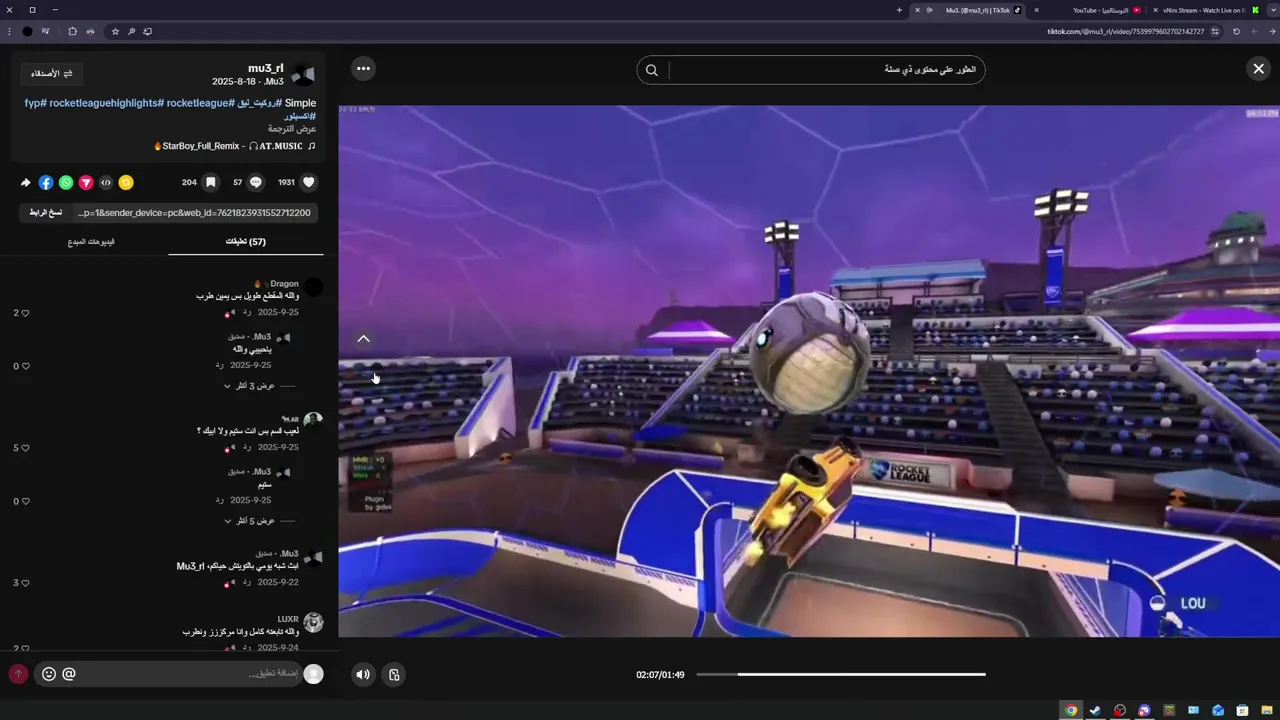Open Chrome from the taskbar
Image resolution: width=1280 pixels, height=720 pixels.
(1071, 711)
